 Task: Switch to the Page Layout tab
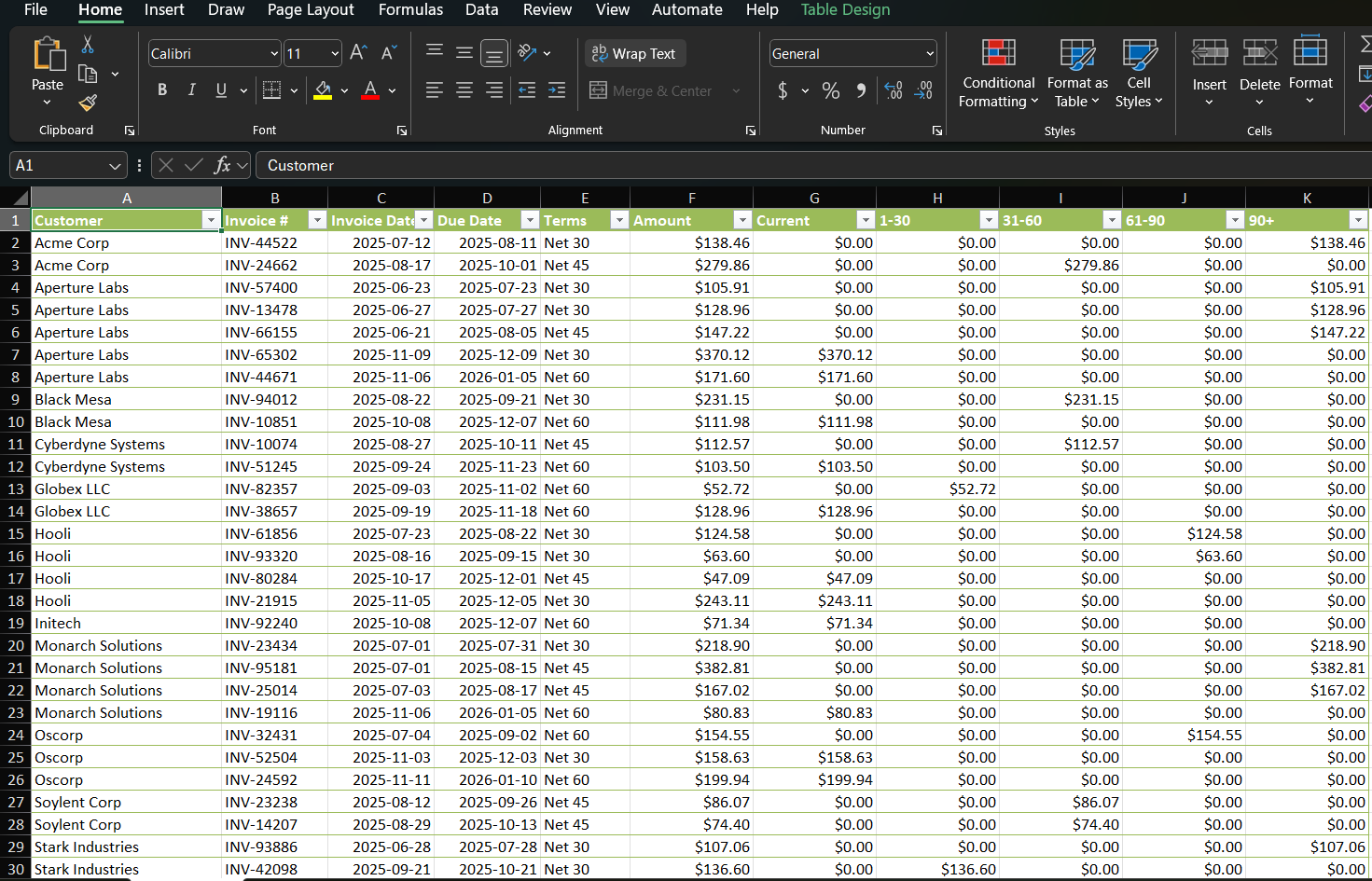(x=311, y=9)
